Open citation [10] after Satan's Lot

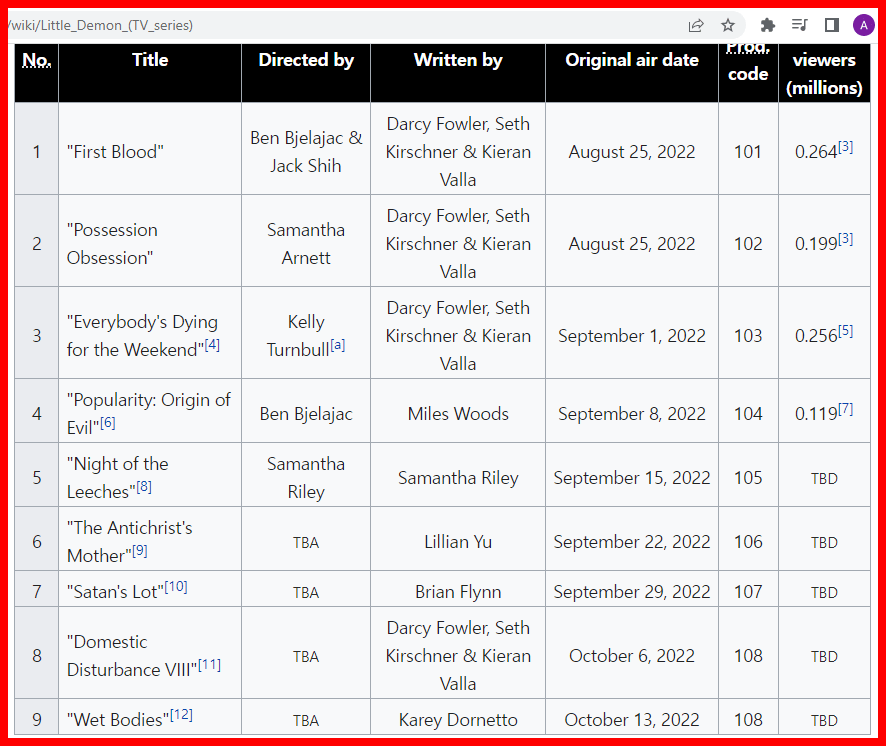coord(176,587)
